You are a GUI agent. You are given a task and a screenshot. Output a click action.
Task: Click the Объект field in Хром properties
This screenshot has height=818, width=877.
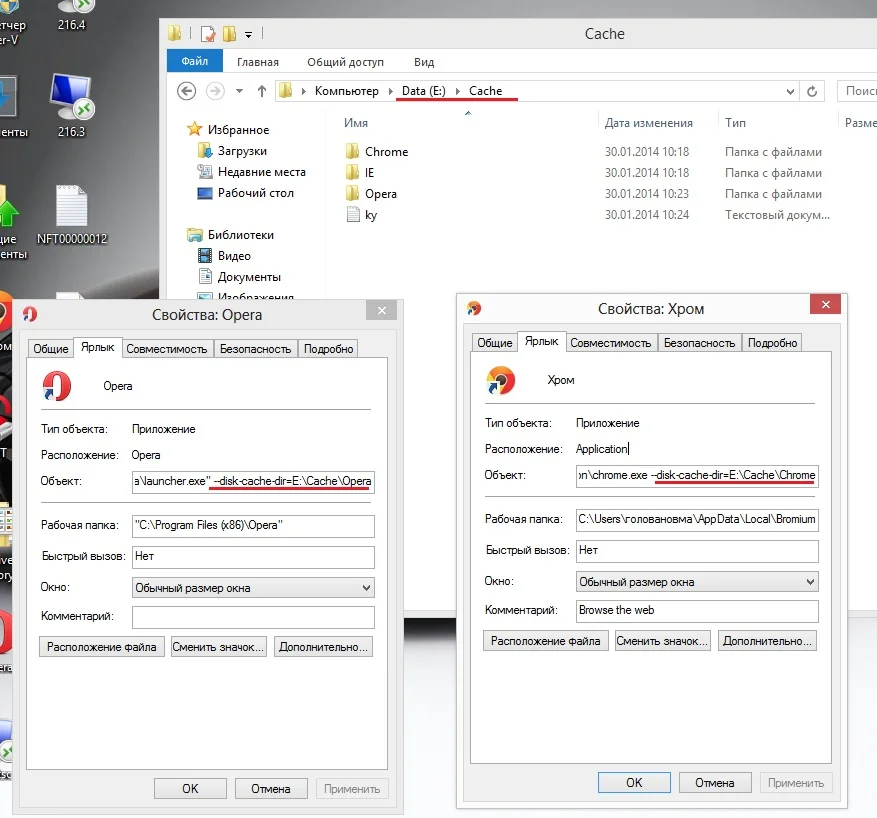click(697, 476)
